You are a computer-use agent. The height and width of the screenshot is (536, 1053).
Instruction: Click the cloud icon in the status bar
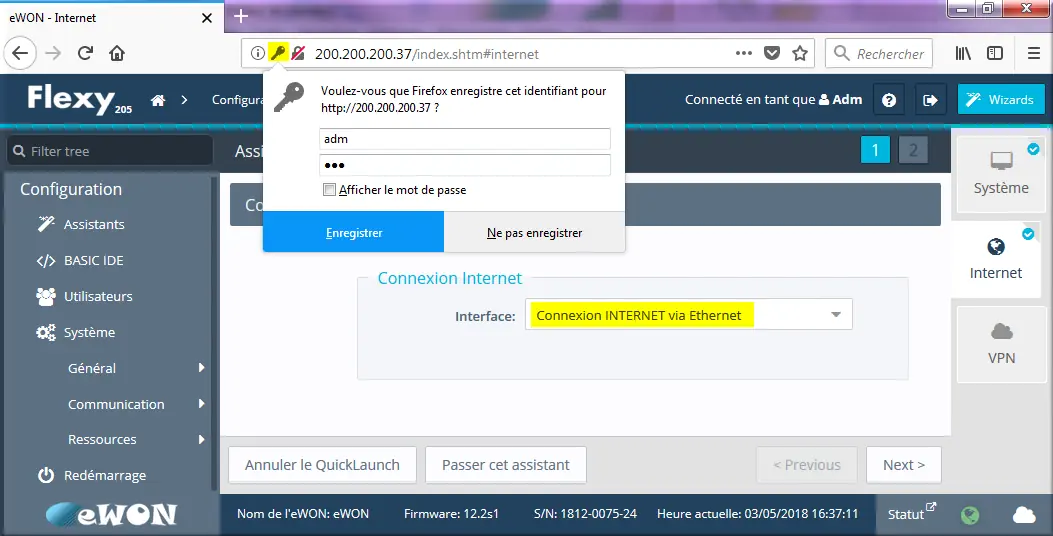1023,515
